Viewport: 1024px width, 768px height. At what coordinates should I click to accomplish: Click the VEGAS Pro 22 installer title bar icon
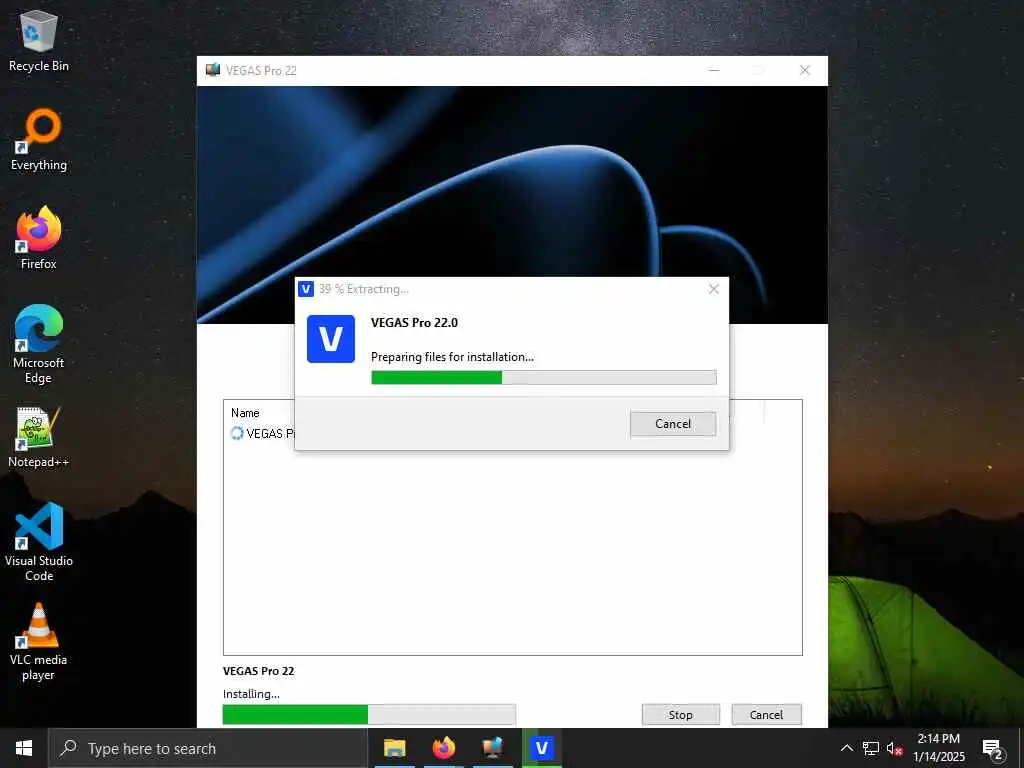pyautogui.click(x=213, y=70)
